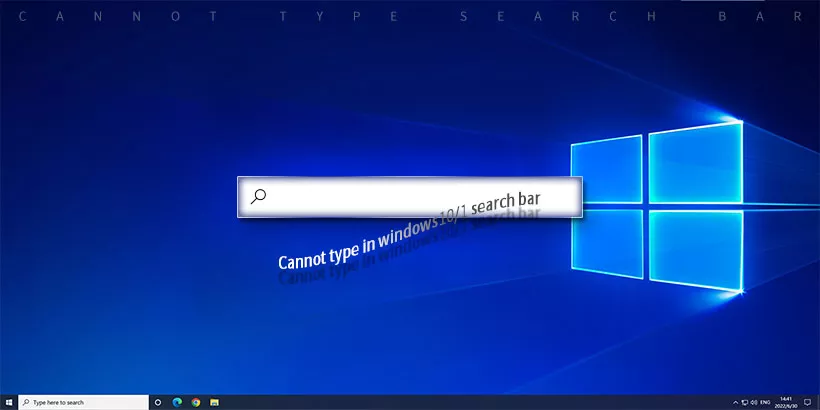Launch Google Chrome from the taskbar
The image size is (820, 410).
pyautogui.click(x=196, y=402)
